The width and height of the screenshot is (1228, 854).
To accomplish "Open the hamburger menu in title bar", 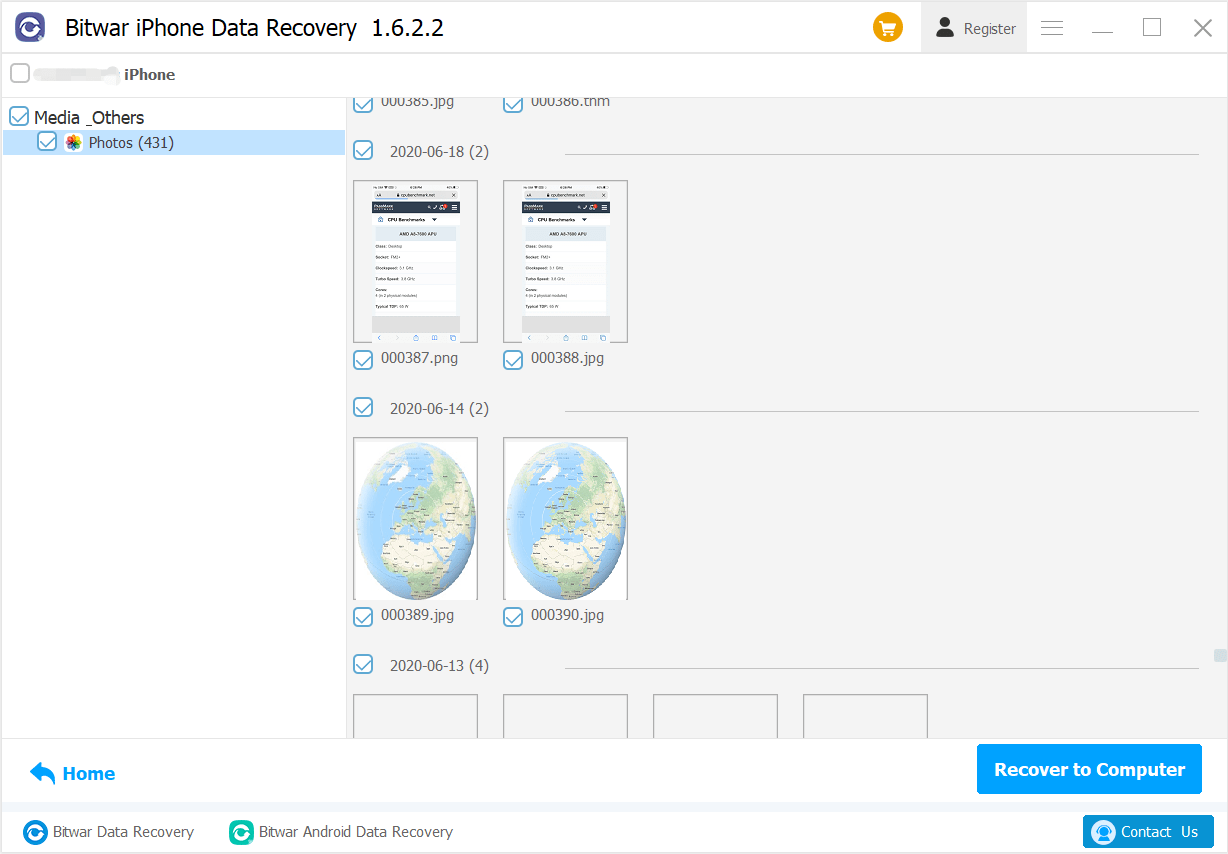I will pos(1052,28).
